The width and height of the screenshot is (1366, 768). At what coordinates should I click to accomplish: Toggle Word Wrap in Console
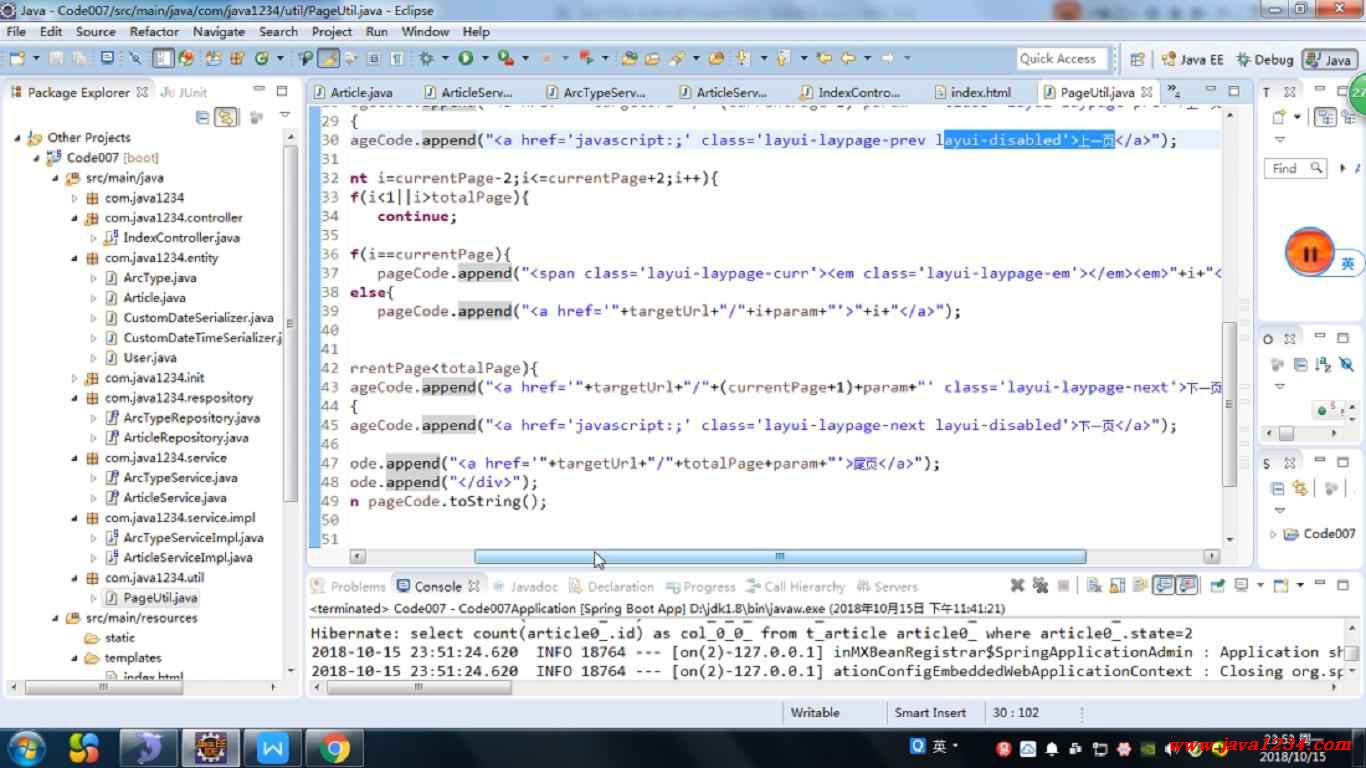click(x=1138, y=586)
